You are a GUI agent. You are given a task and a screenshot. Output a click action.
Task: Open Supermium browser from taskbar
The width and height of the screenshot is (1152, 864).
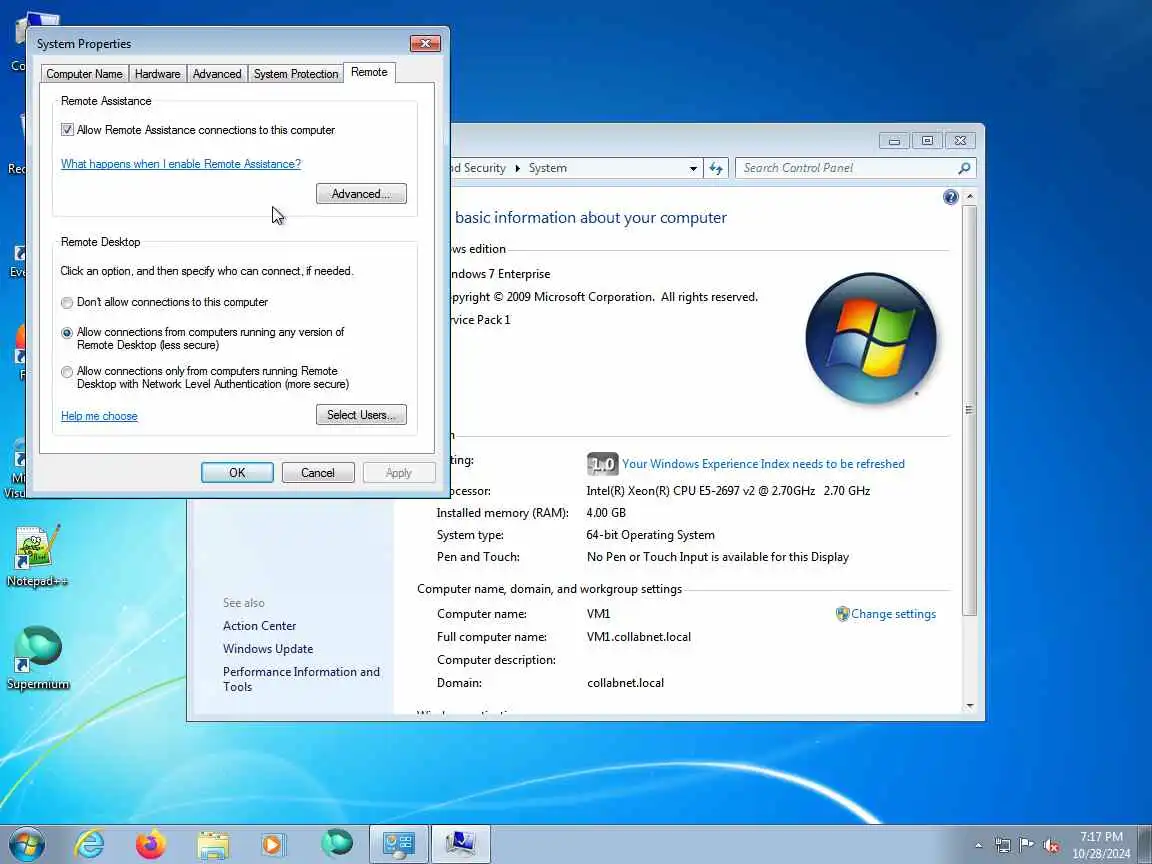point(336,843)
